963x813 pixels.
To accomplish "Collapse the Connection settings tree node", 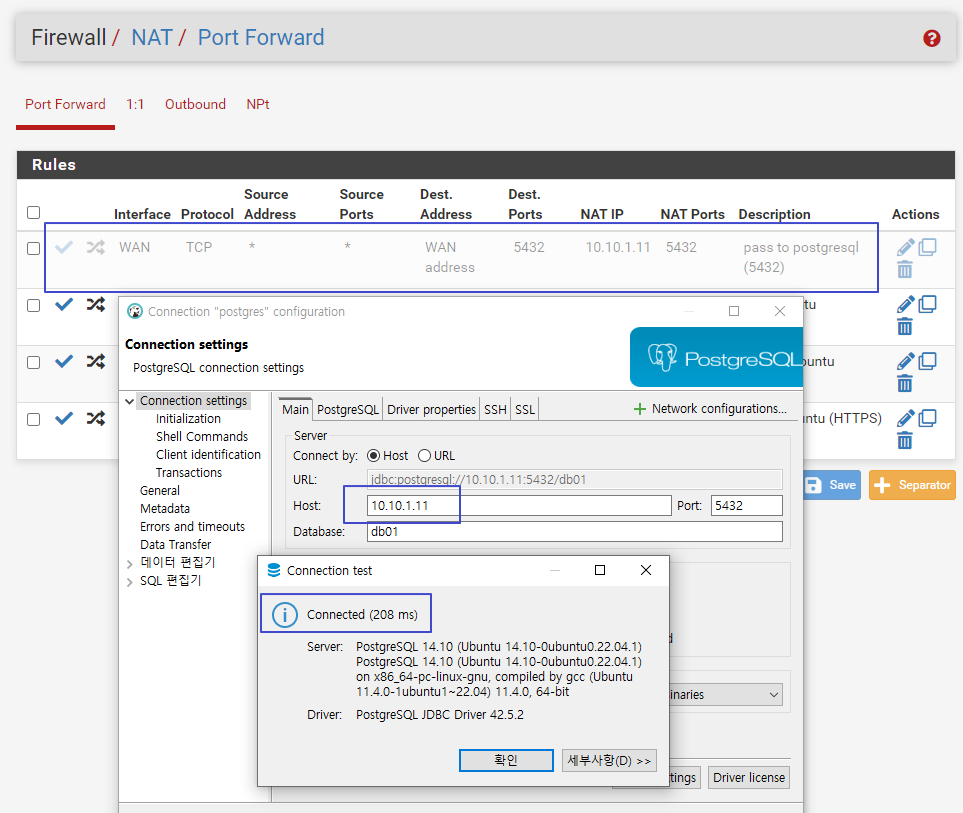I will (x=130, y=401).
